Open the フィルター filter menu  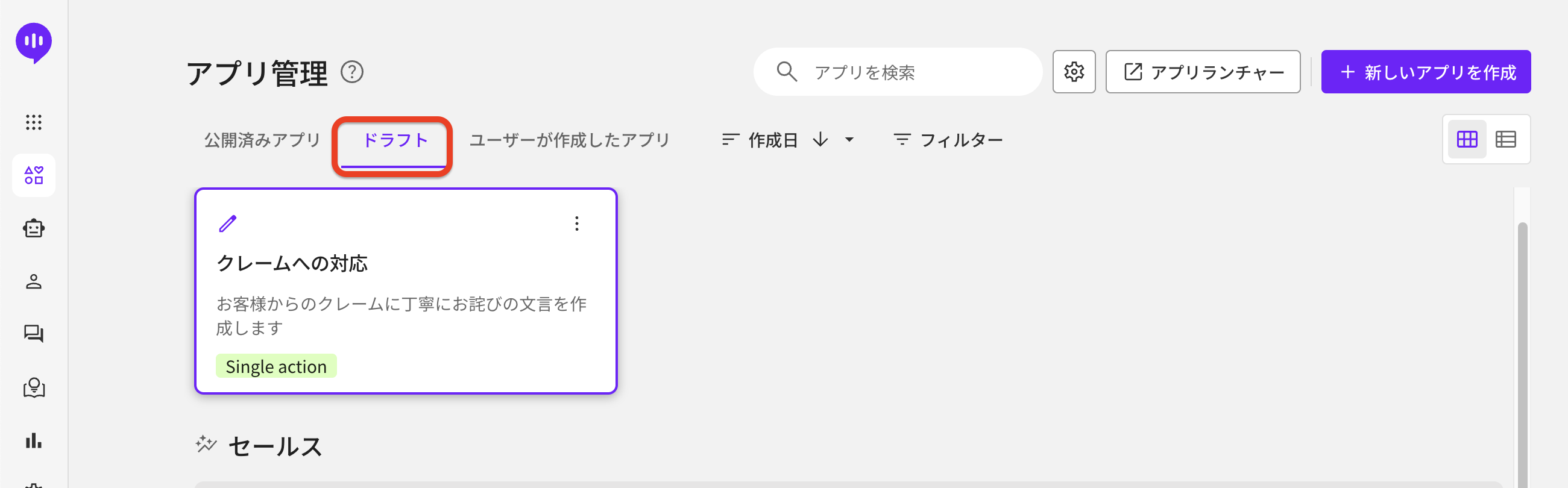(948, 140)
